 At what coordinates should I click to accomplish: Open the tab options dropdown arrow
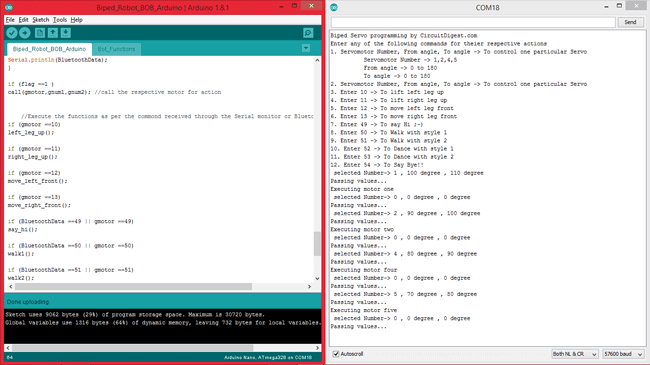tap(306, 48)
